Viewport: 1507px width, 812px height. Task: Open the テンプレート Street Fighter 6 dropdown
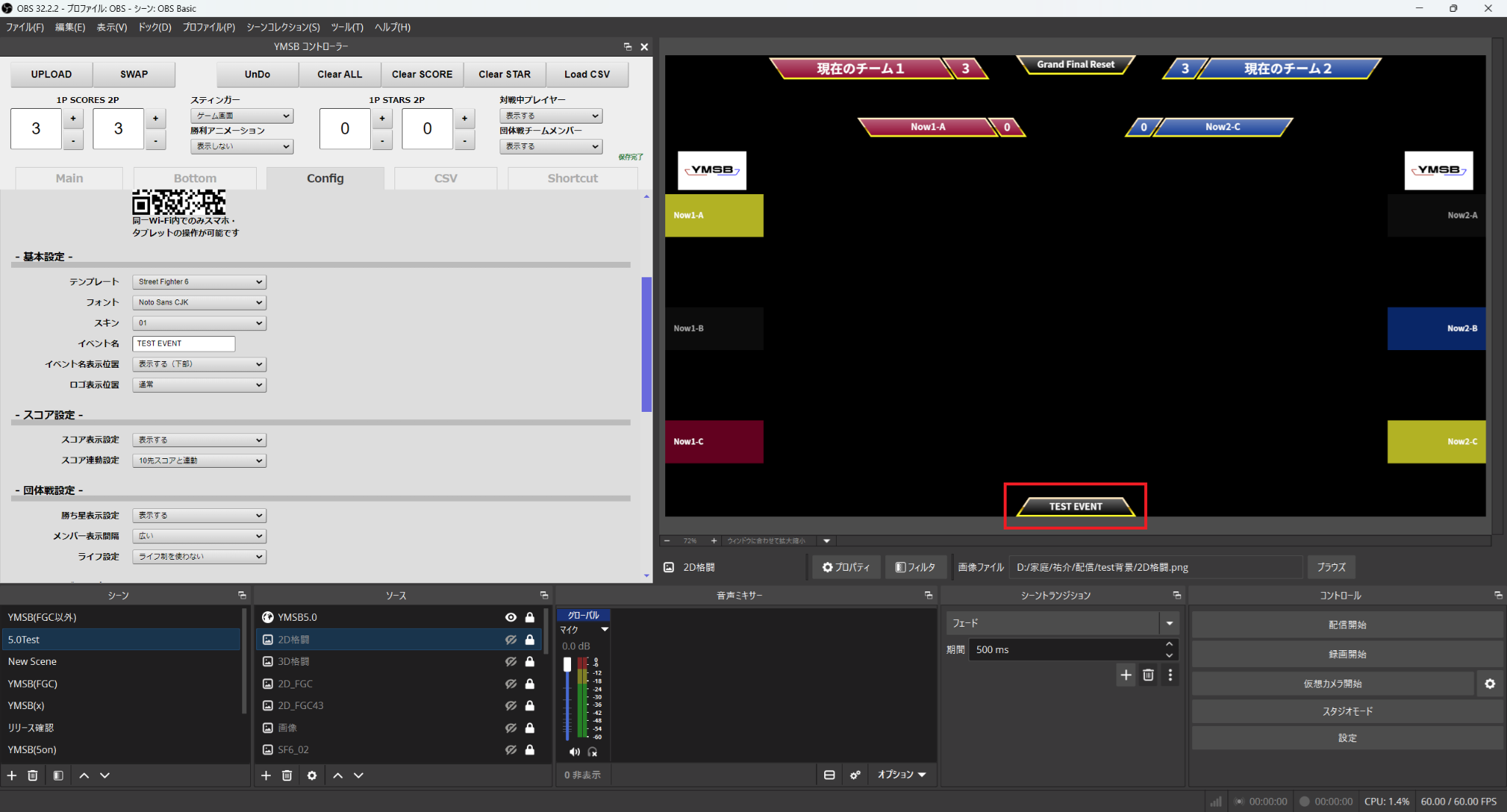coord(199,282)
